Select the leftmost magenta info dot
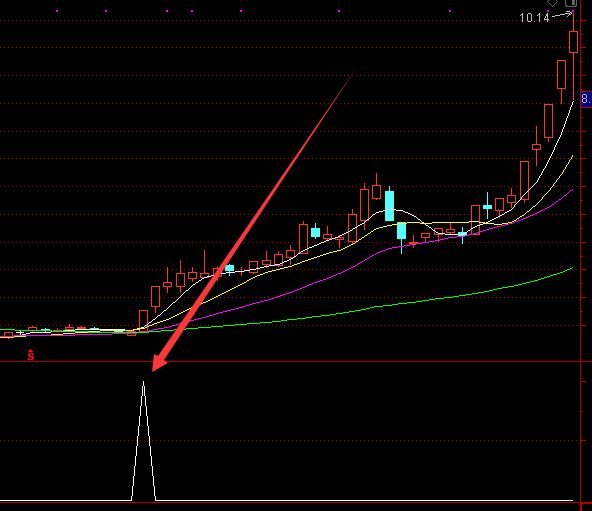This screenshot has width=592, height=511. click(x=57, y=11)
